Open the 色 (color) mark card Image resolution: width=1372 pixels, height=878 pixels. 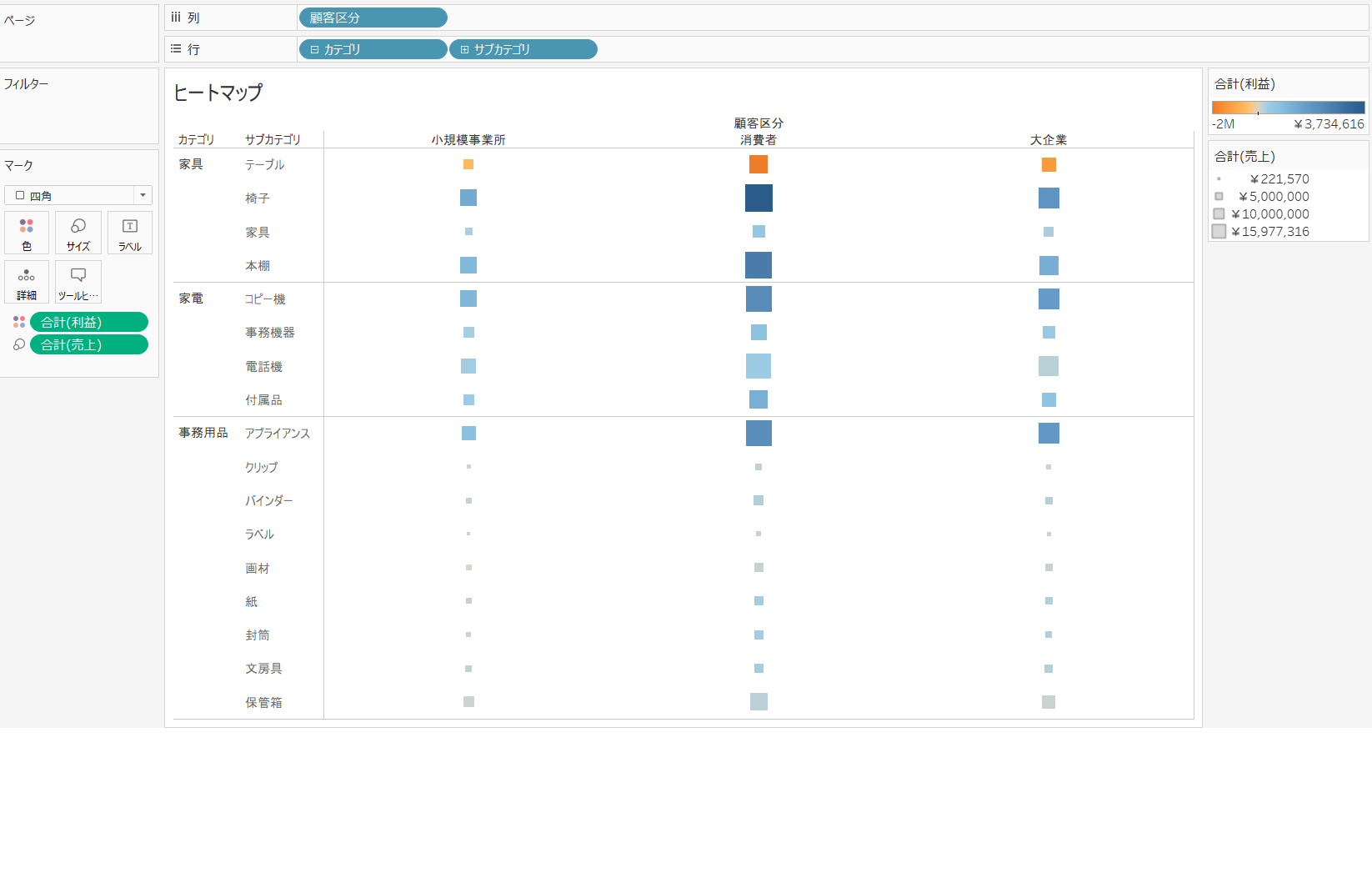[x=27, y=233]
